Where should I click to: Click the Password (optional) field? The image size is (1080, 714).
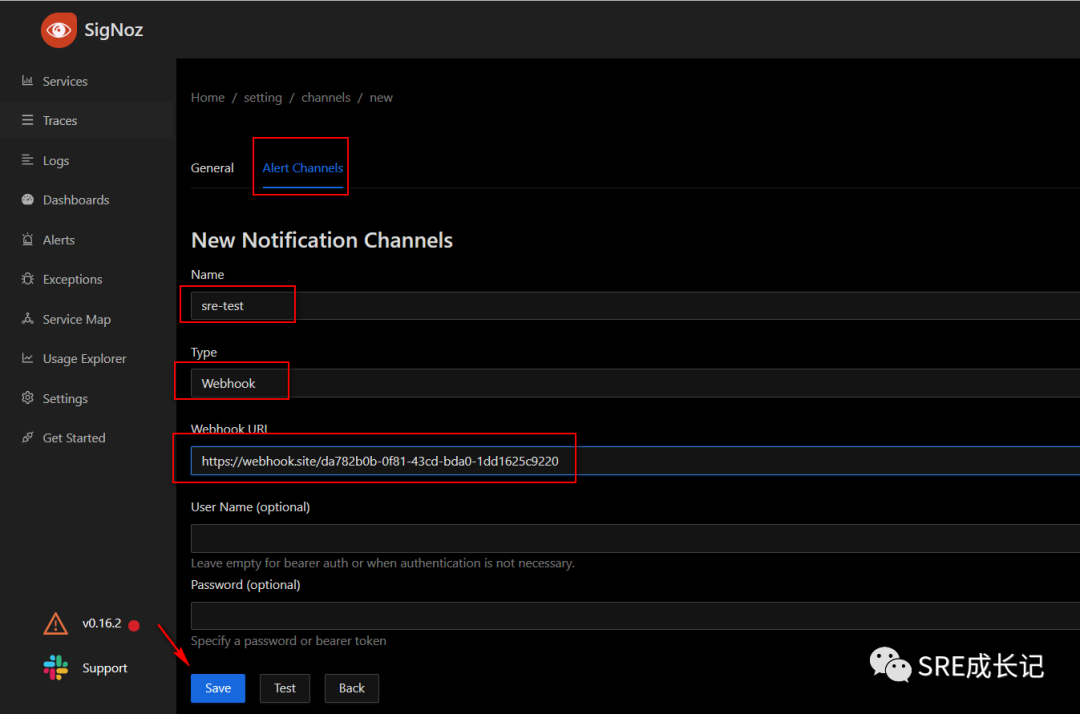[x=635, y=616]
